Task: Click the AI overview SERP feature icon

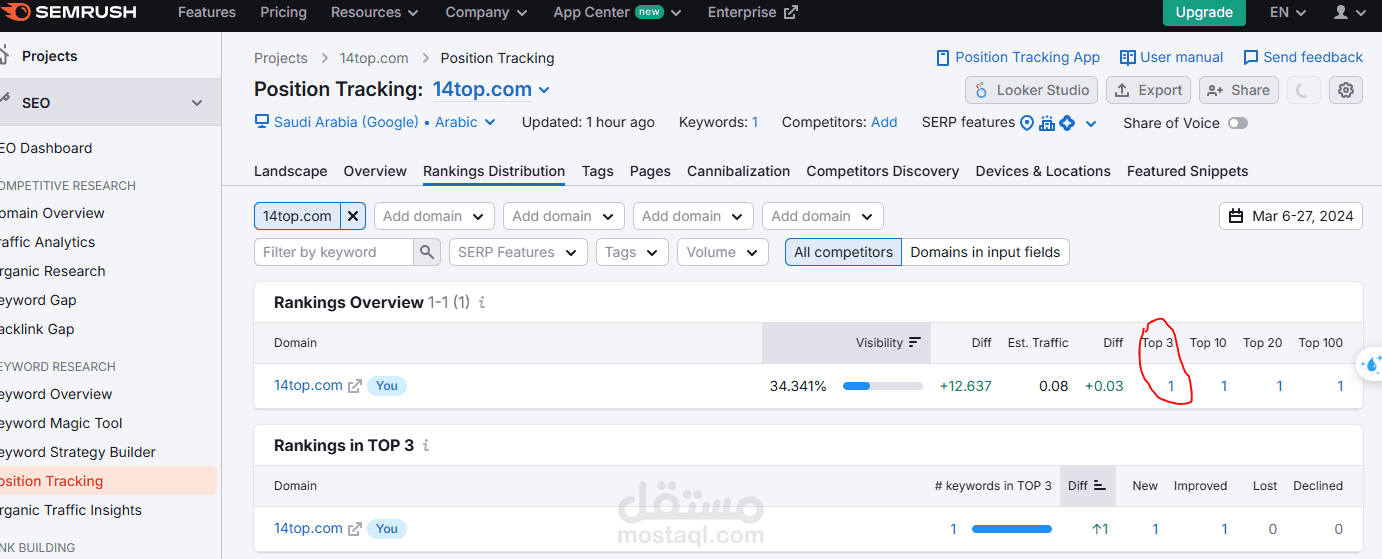Action: [1067, 123]
